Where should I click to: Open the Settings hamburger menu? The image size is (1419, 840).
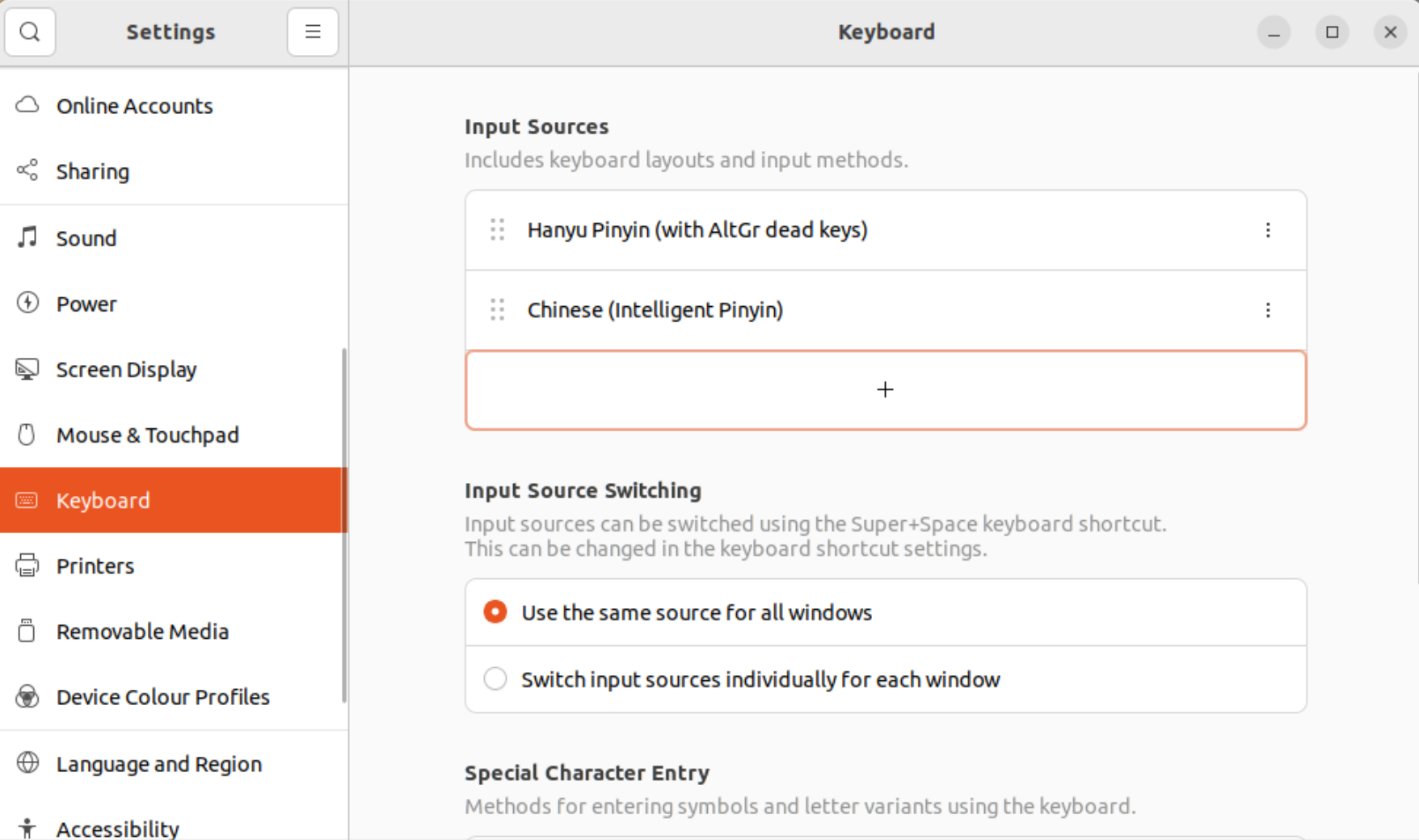click(x=313, y=32)
